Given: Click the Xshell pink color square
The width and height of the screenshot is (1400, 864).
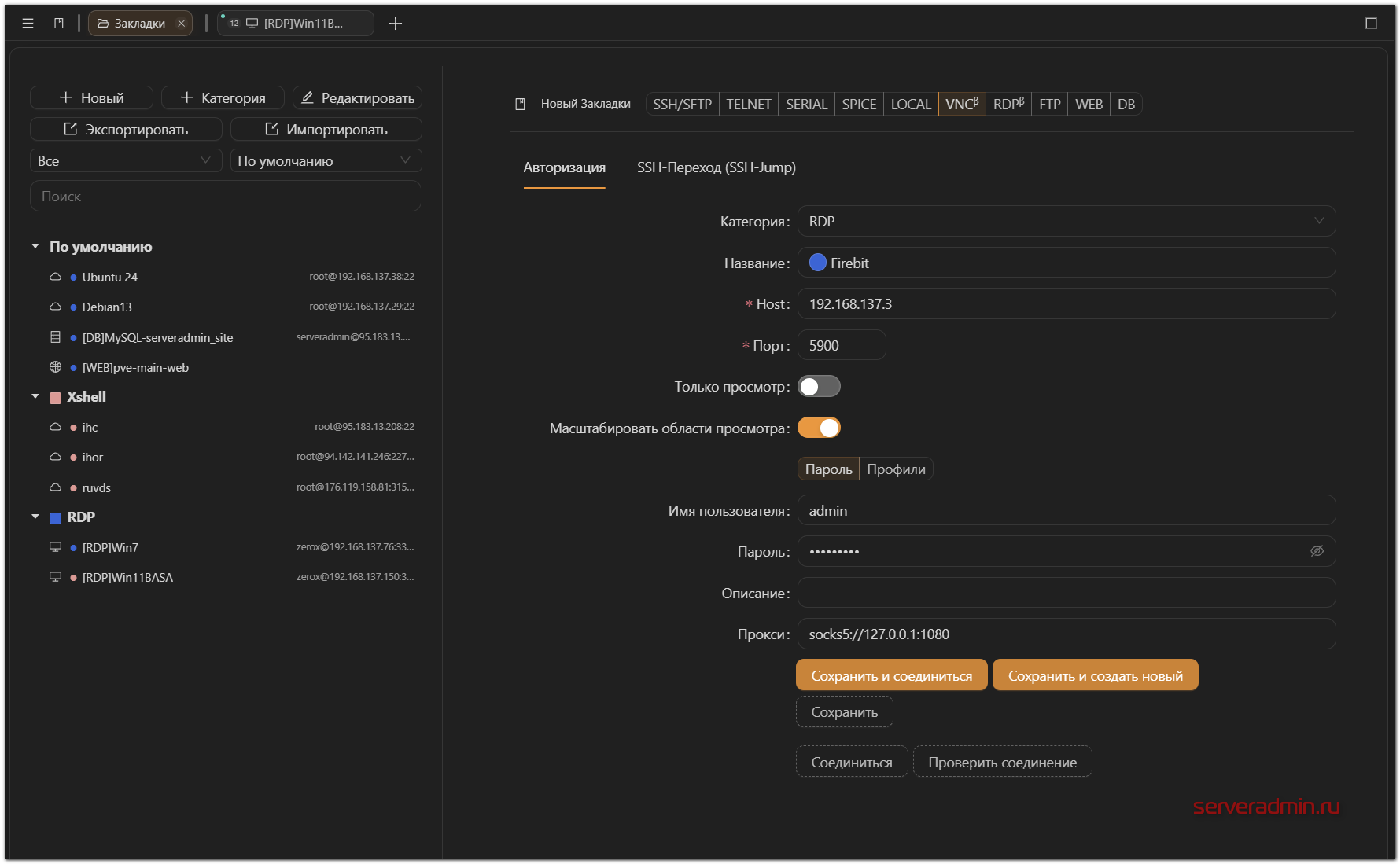Looking at the screenshot, I should click(55, 398).
